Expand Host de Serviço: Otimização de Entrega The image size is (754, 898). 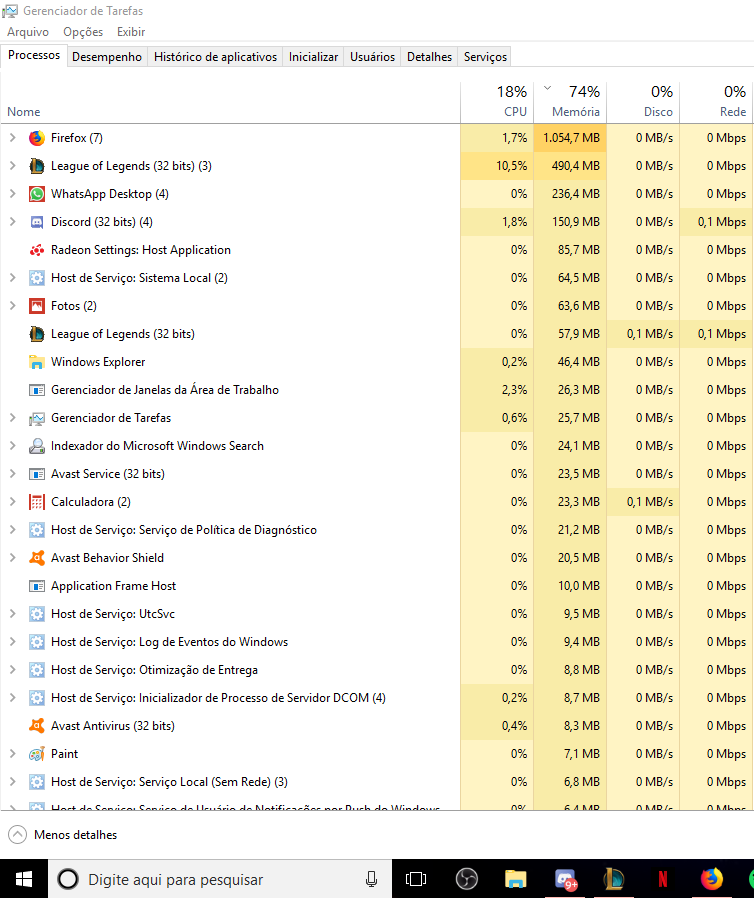[x=13, y=670]
